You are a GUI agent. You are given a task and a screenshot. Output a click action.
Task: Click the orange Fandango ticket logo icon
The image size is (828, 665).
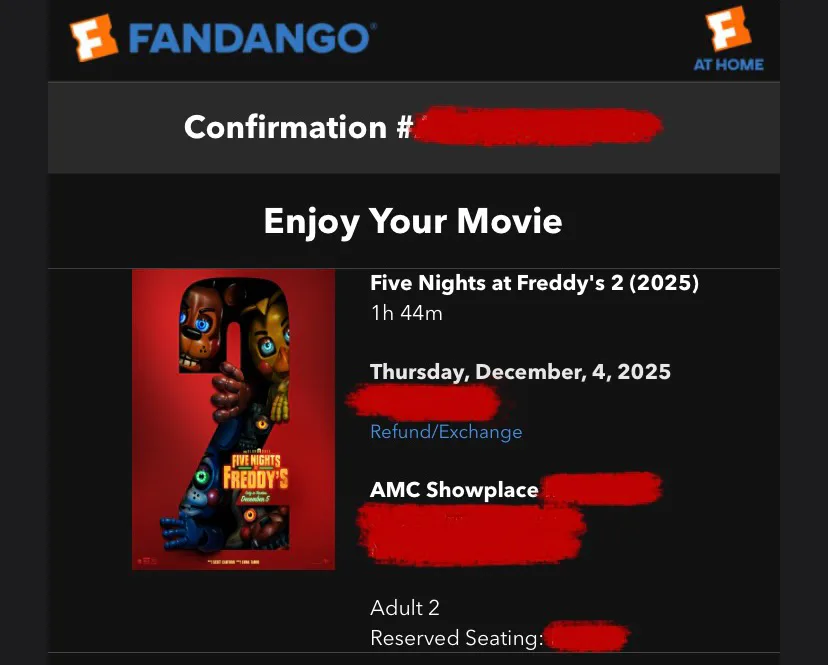(93, 38)
